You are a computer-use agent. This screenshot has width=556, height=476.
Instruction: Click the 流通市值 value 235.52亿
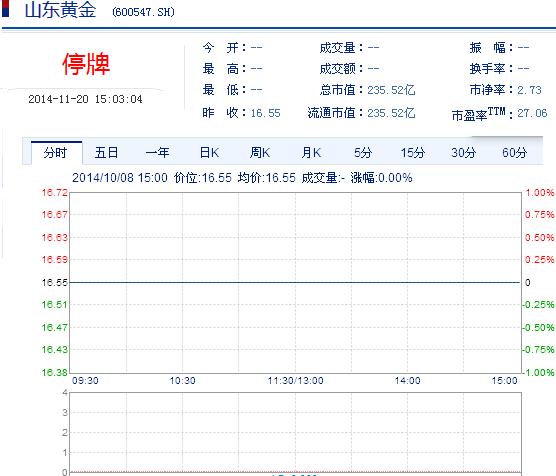point(391,113)
